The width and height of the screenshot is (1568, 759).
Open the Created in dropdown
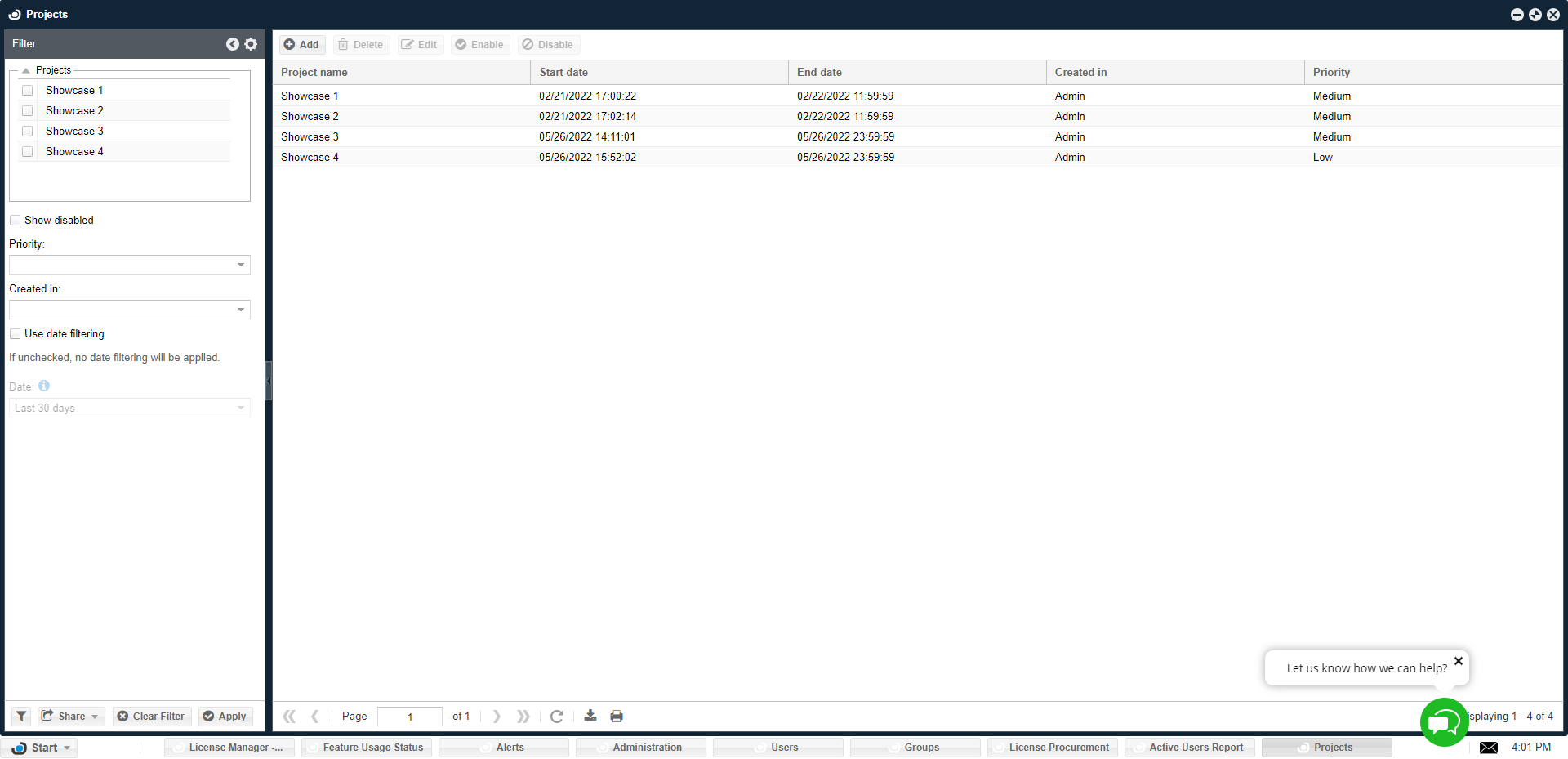point(241,310)
